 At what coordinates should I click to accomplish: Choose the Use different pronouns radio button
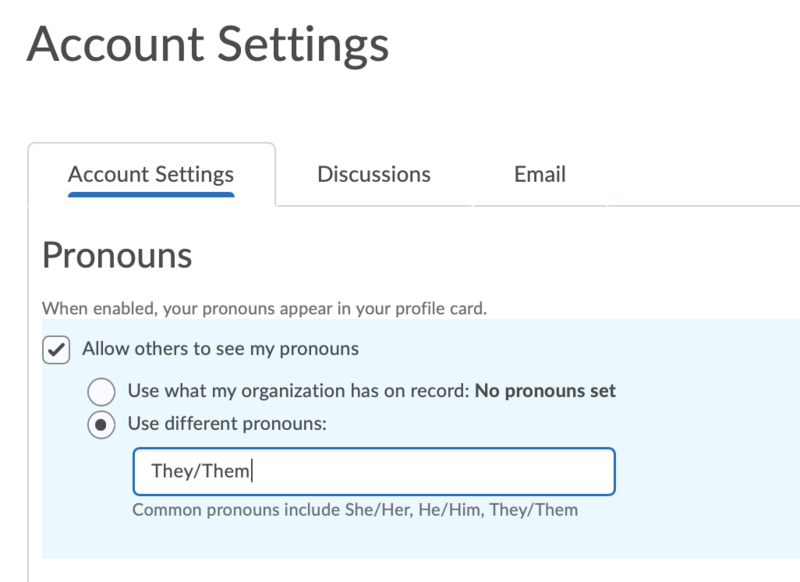[101, 424]
